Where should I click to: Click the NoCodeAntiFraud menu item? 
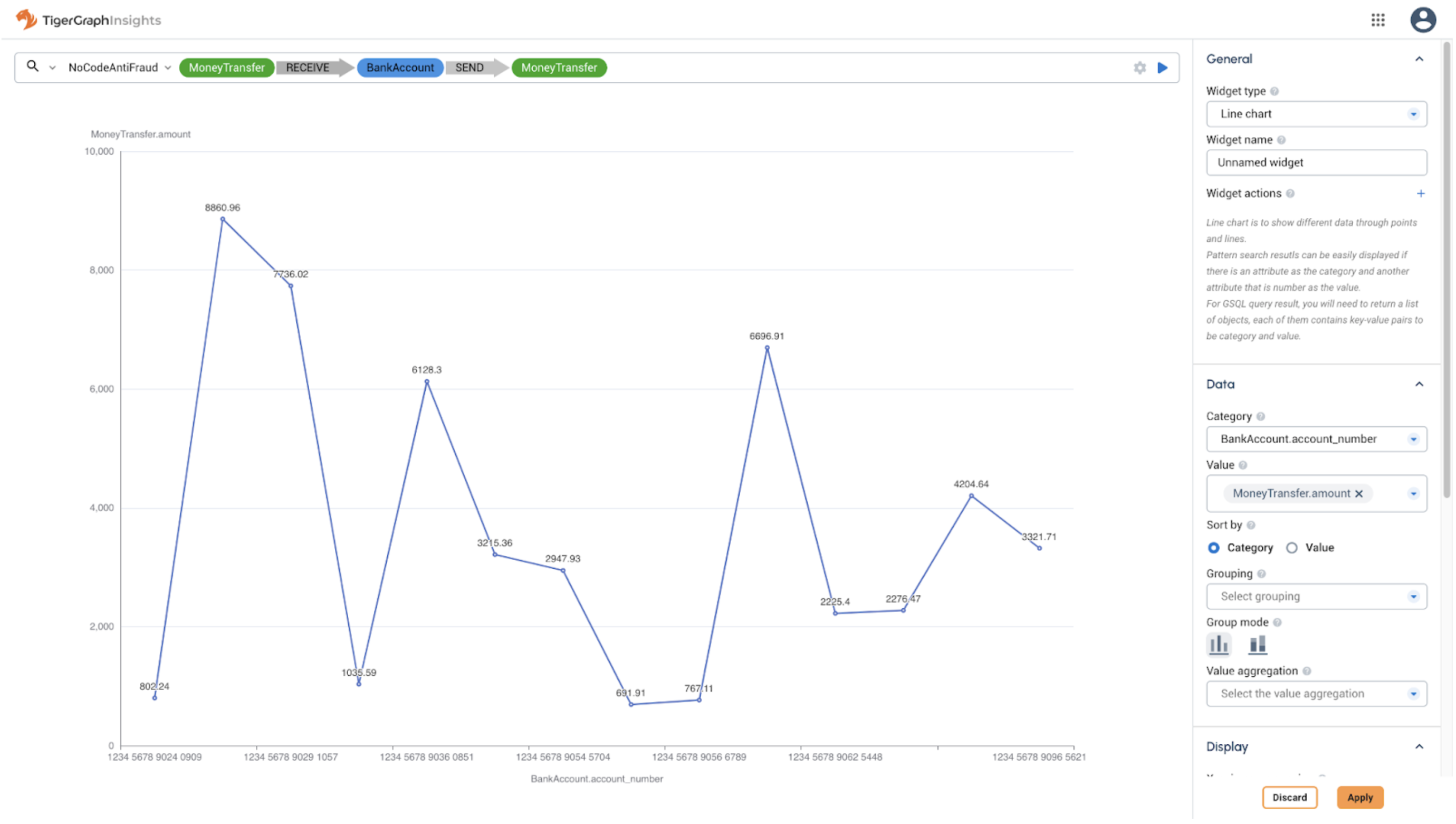point(117,67)
